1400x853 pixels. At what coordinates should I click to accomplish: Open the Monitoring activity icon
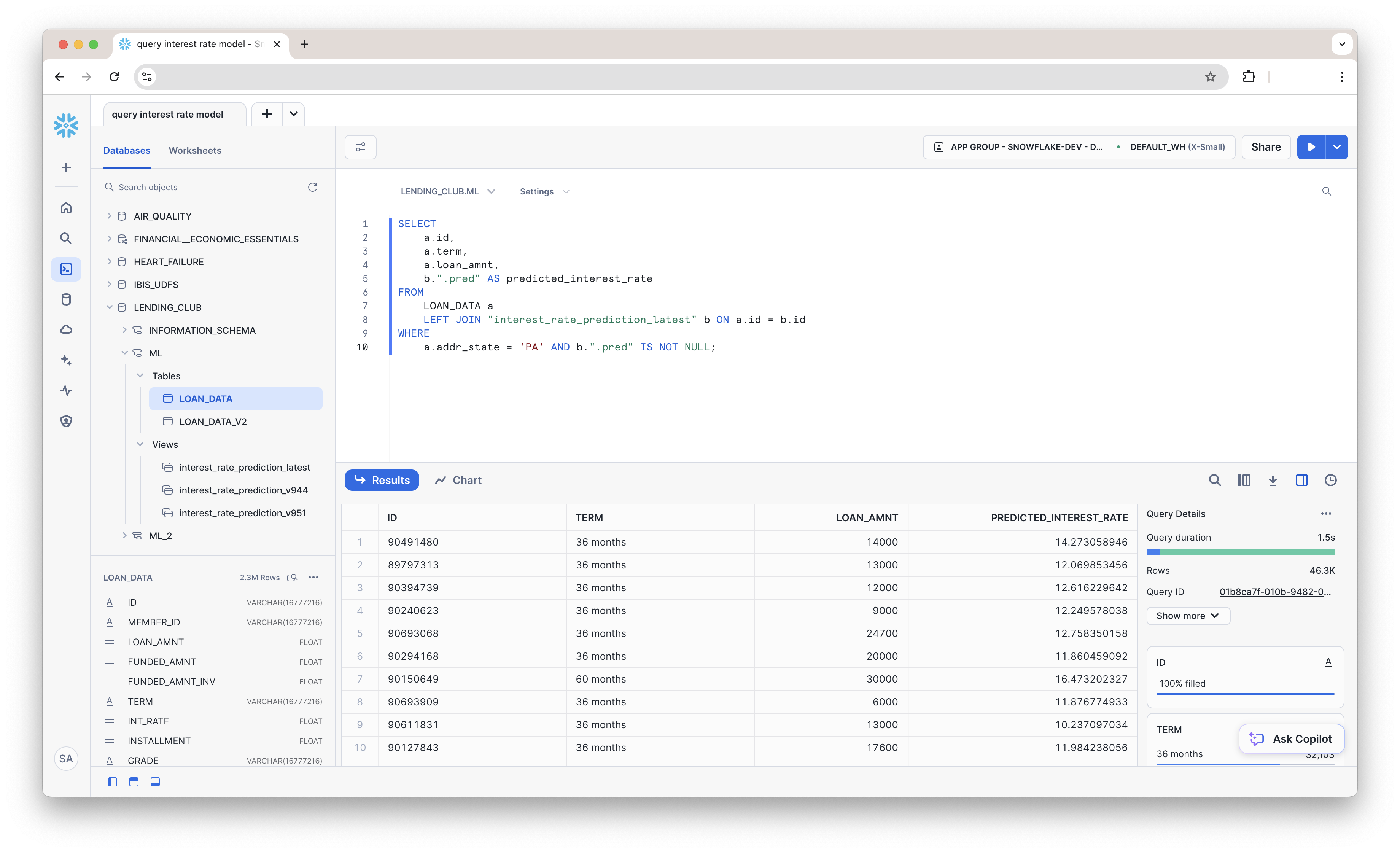click(66, 390)
